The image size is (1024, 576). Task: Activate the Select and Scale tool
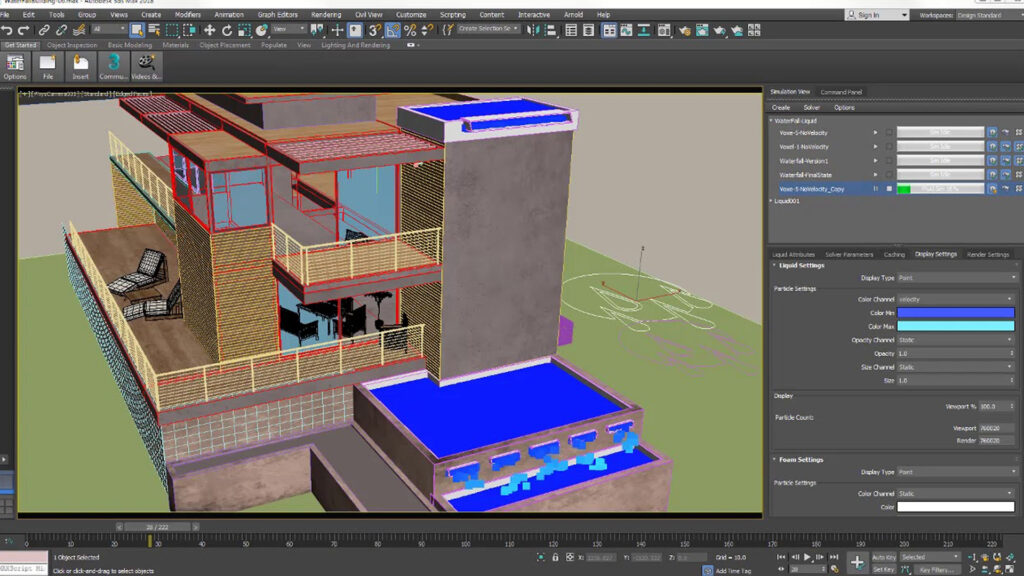[x=244, y=30]
